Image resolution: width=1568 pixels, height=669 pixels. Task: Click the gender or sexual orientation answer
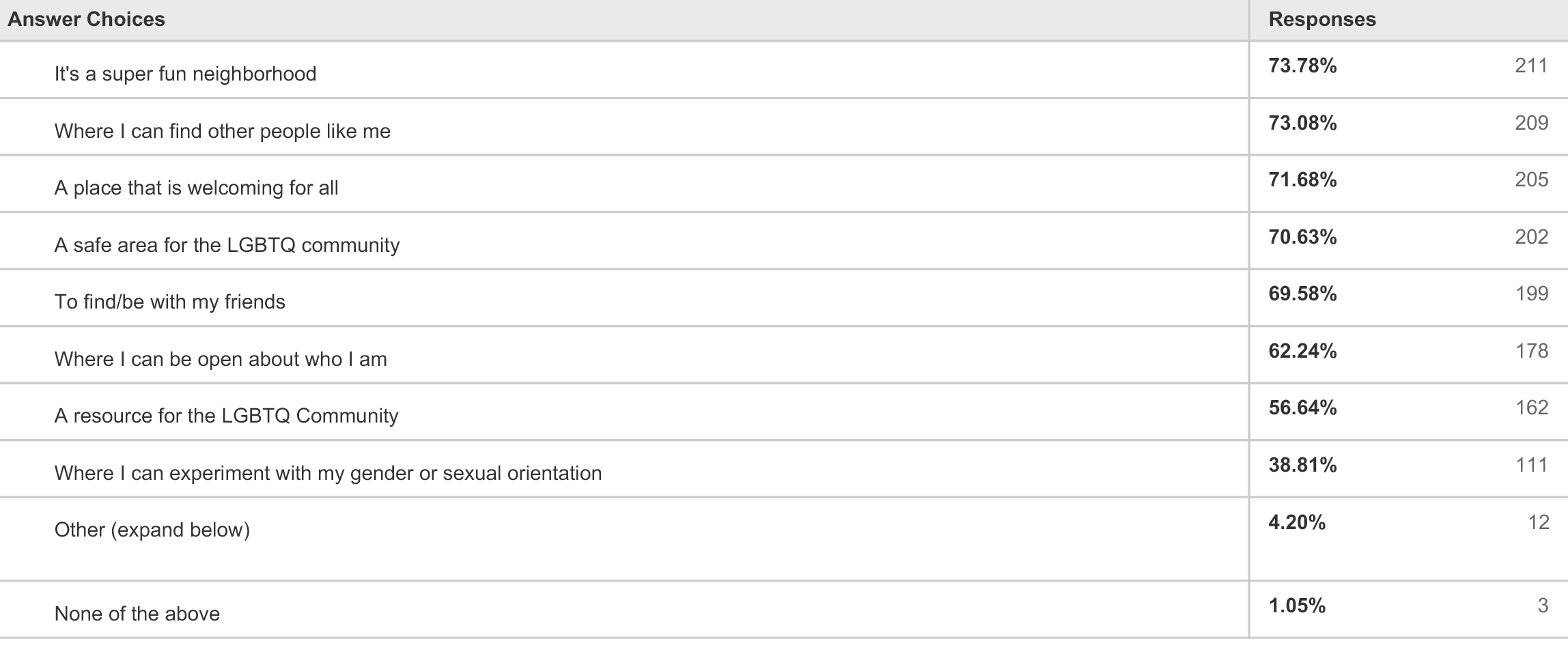328,473
